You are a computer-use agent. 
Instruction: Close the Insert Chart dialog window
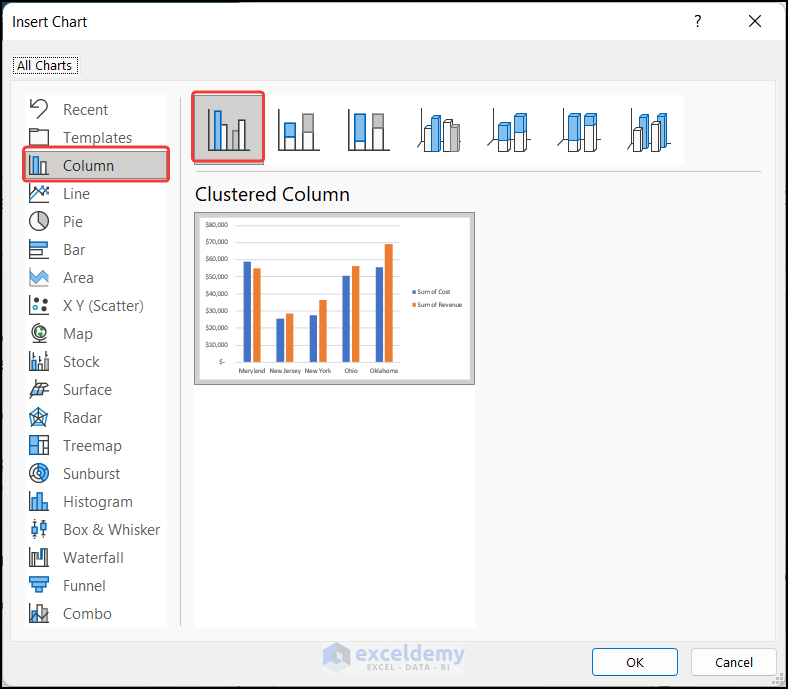(x=755, y=21)
